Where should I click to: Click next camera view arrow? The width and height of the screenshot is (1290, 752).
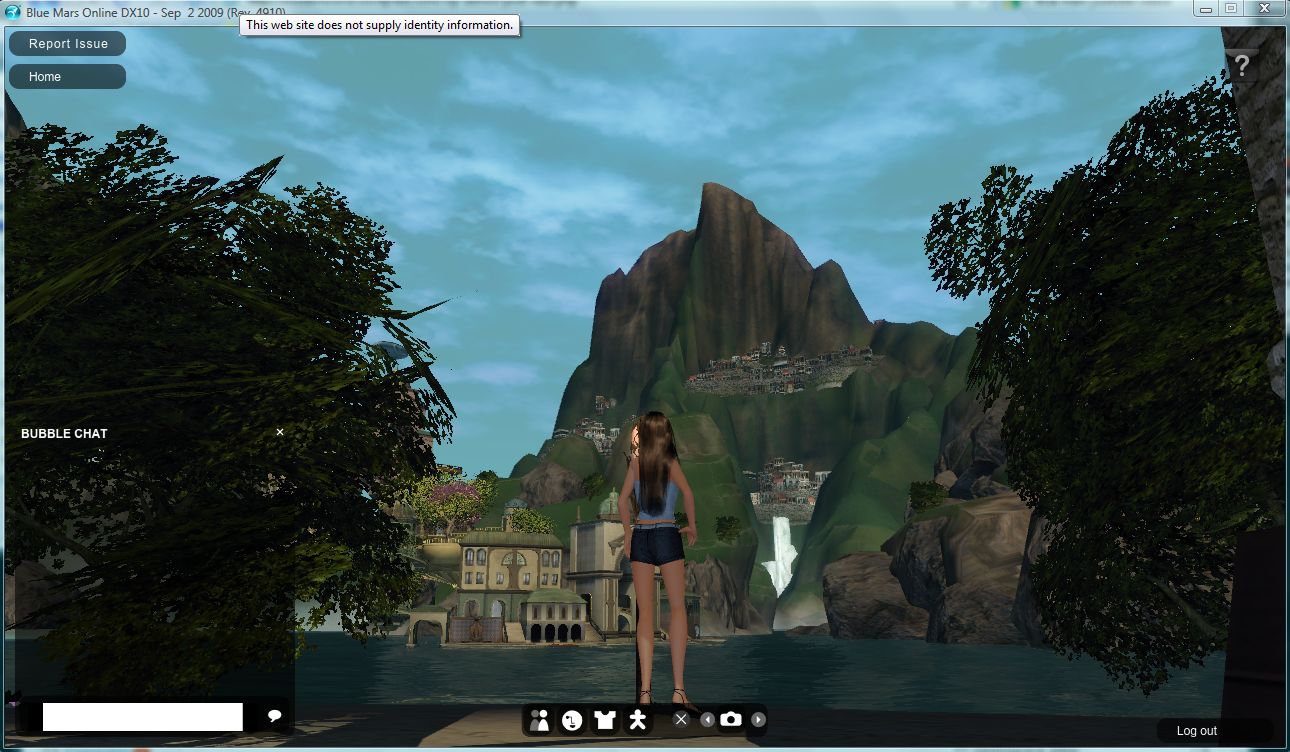coord(758,719)
